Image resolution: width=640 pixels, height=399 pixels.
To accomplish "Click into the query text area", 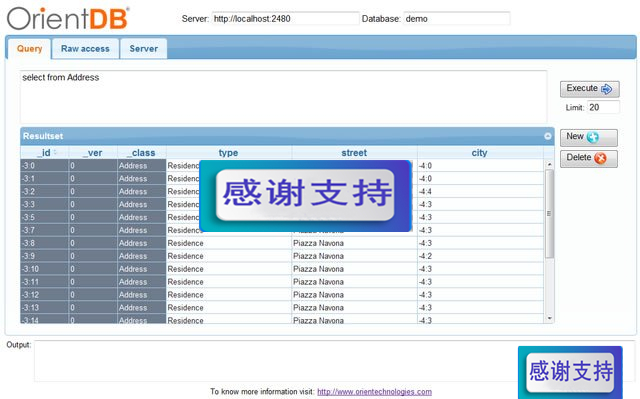I will pos(283,97).
